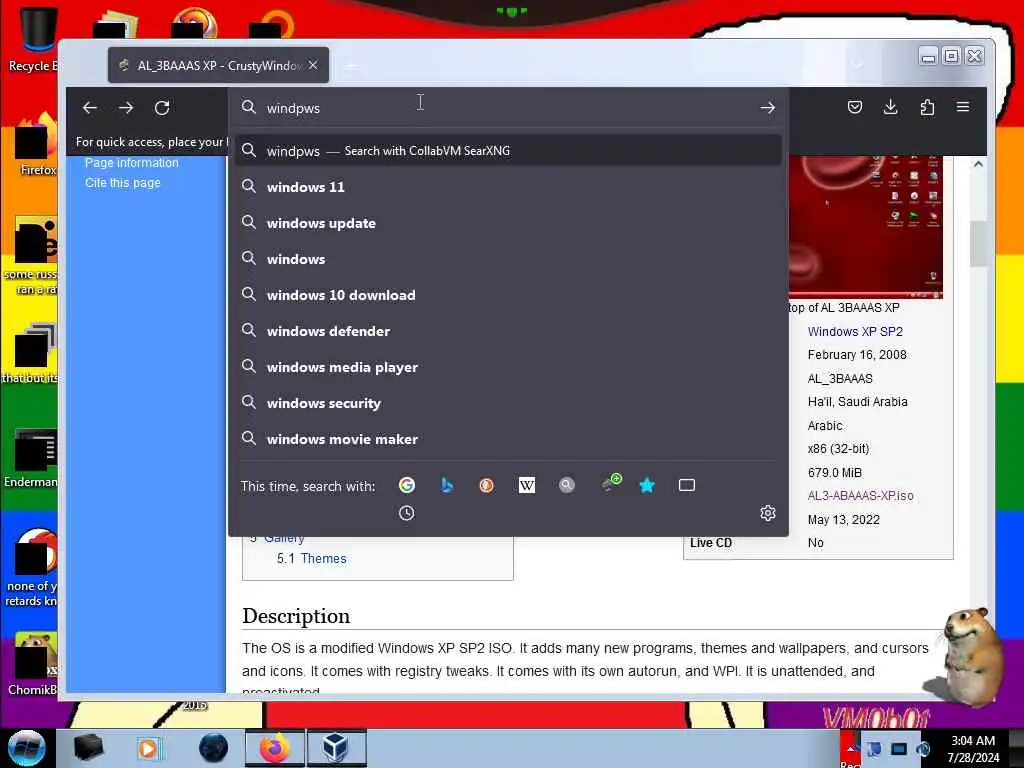This screenshot has width=1024, height=768.
Task: Open the Cite this page link
Action: click(122, 183)
